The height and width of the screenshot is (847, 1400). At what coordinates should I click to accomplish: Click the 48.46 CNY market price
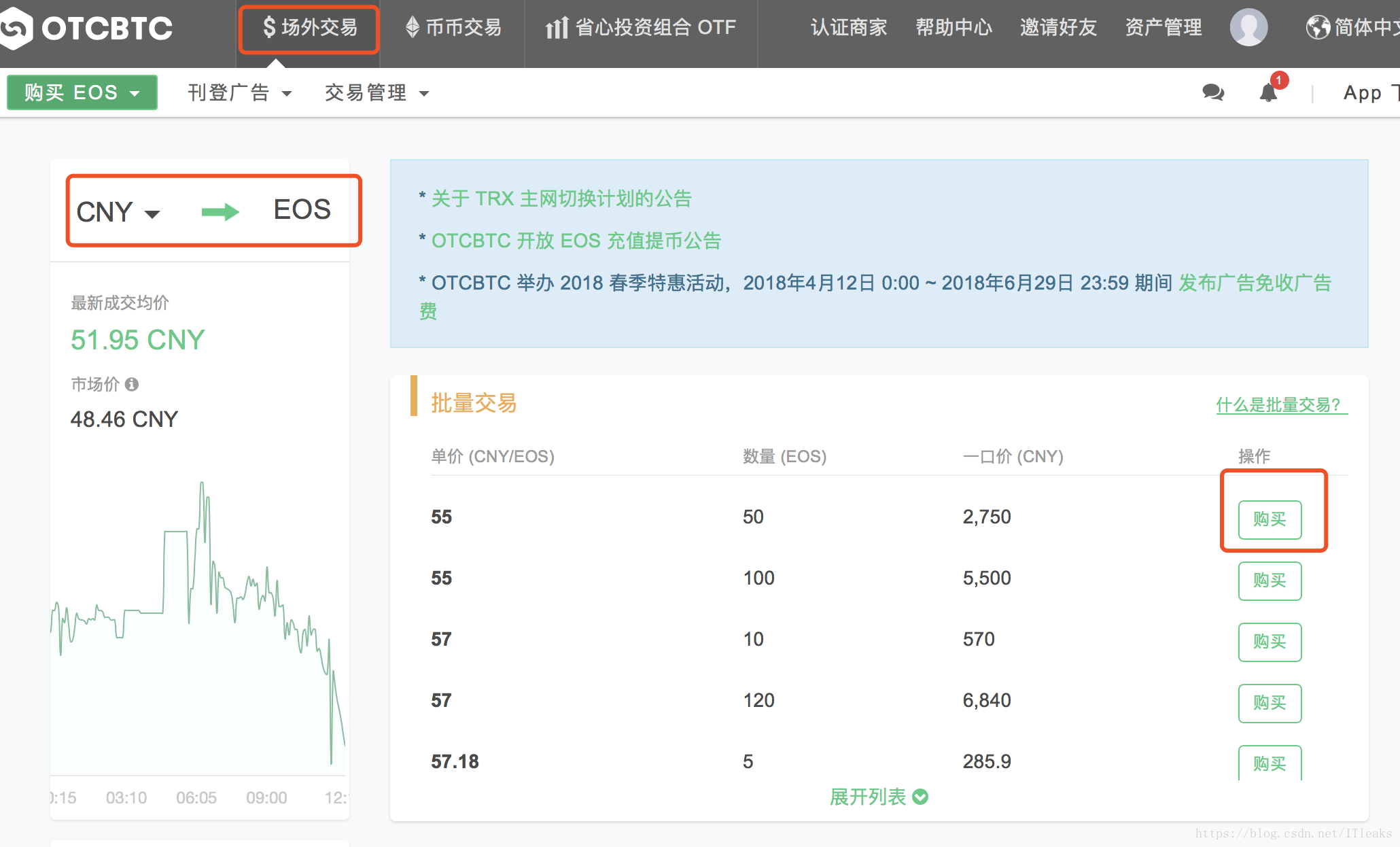[x=124, y=419]
